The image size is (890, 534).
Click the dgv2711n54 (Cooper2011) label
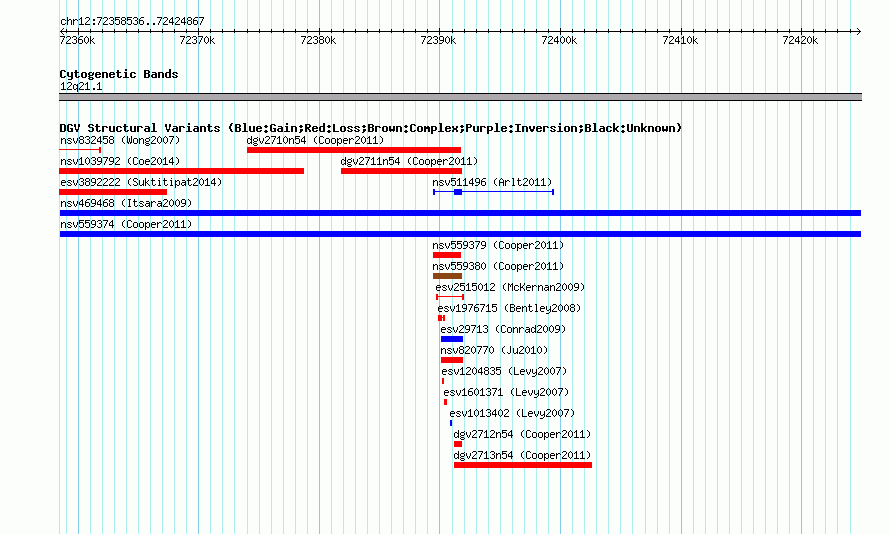(409, 161)
